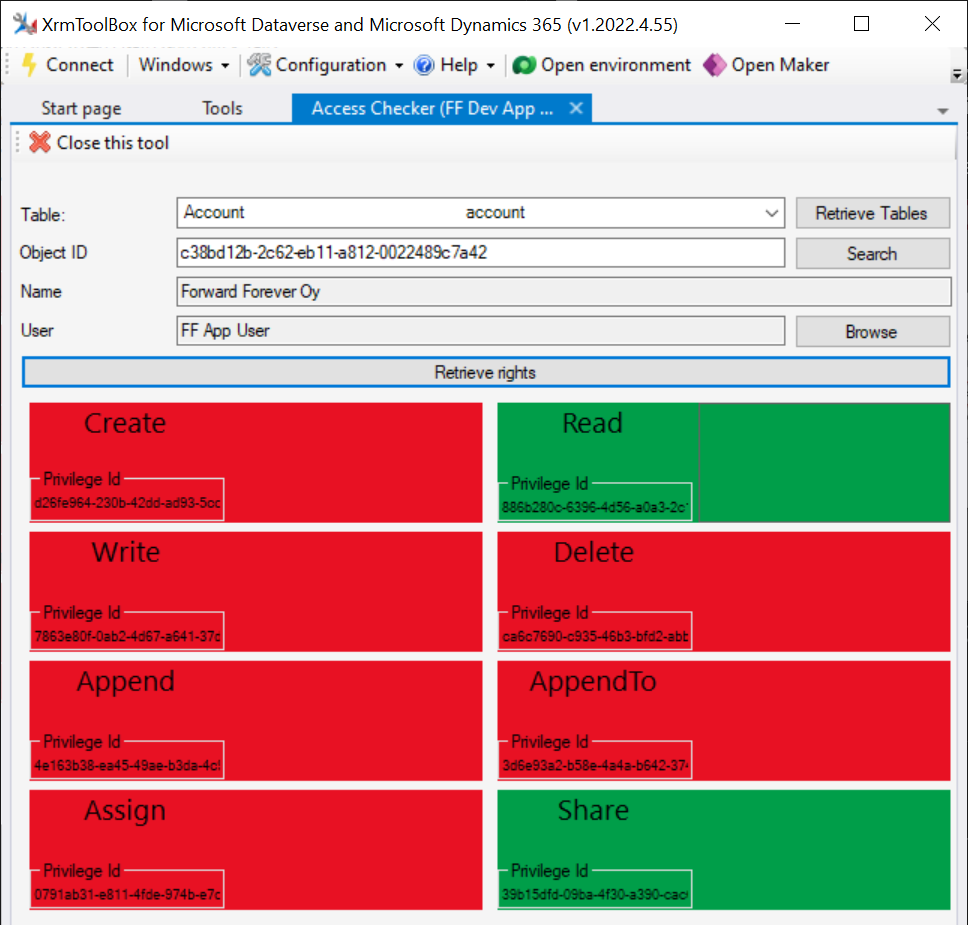
Task: Minimize the XrmToolBox window
Action: pos(793,24)
